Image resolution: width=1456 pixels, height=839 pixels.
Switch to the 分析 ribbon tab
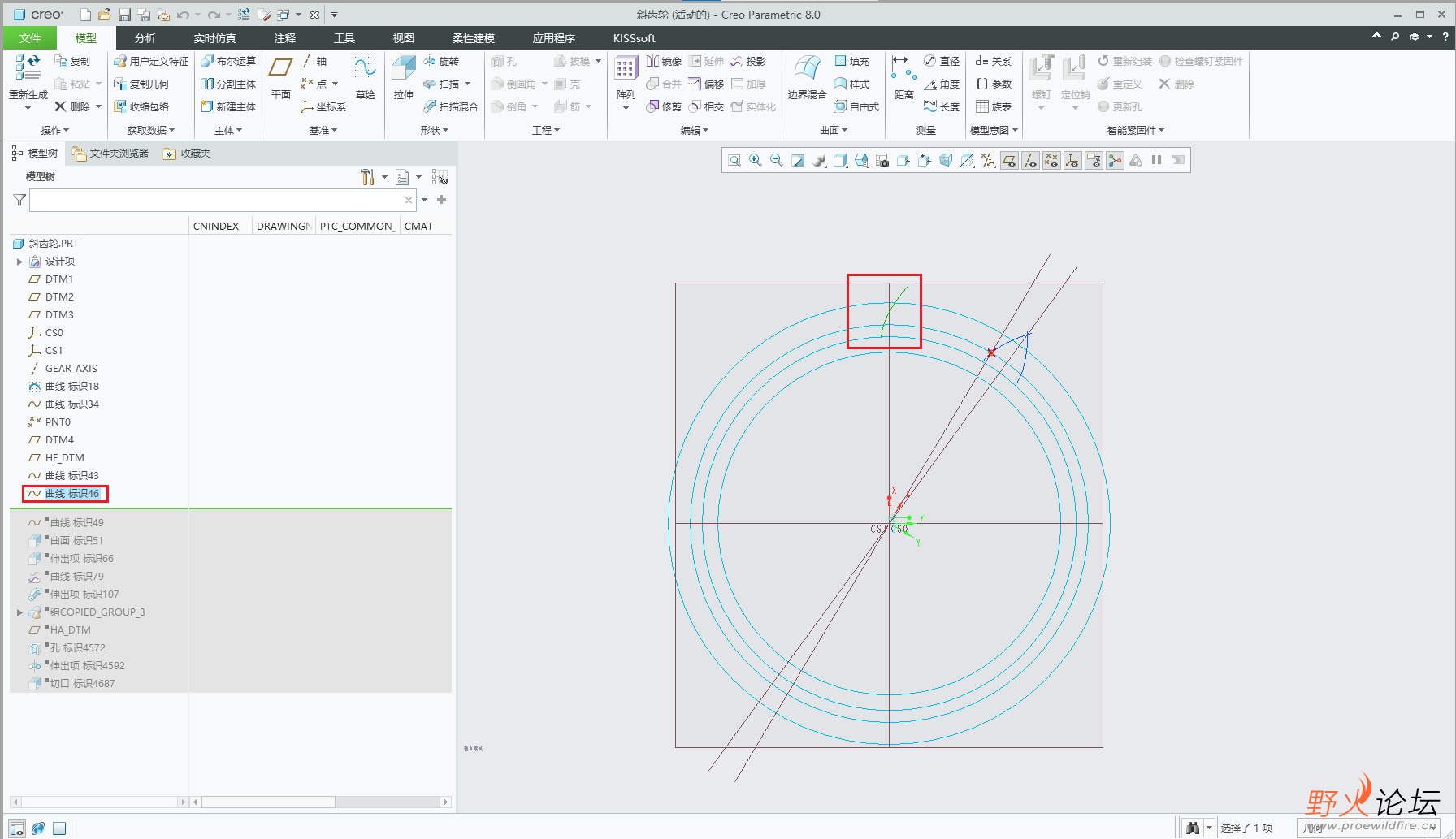tap(145, 38)
